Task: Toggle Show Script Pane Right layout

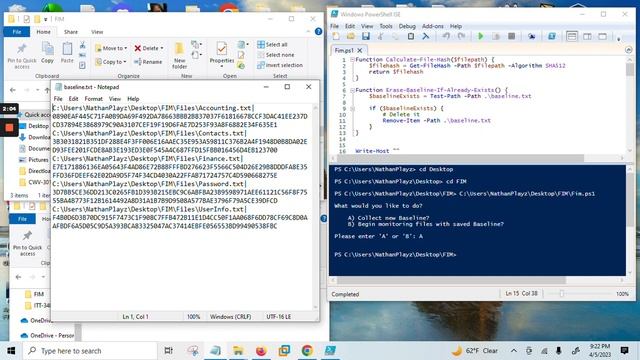Action: click(x=587, y=36)
